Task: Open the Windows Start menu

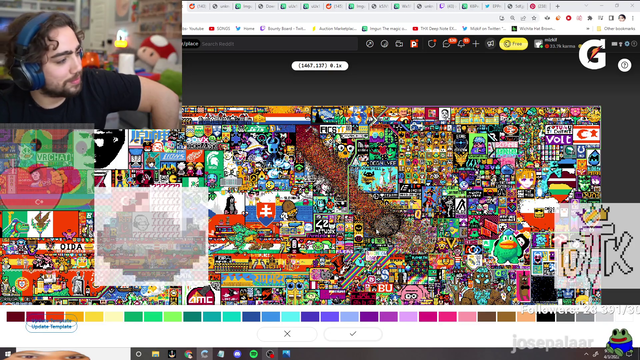Action: pyautogui.click(x=7, y=353)
